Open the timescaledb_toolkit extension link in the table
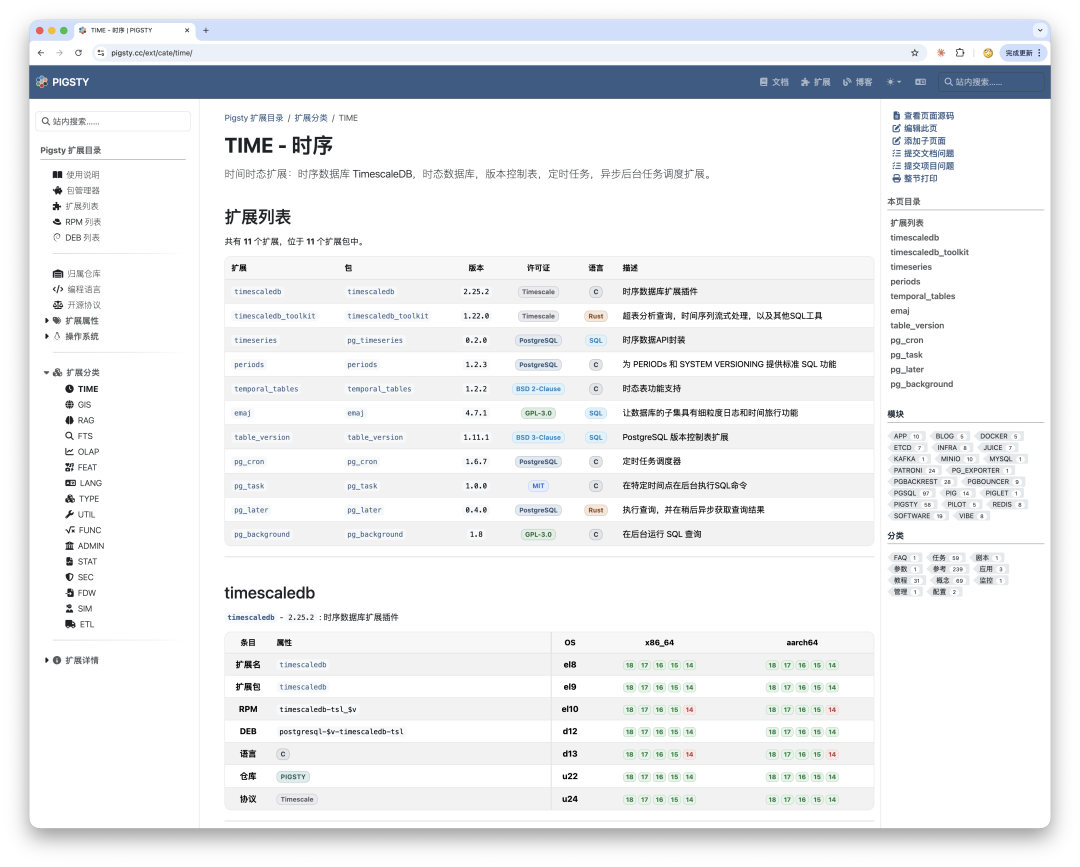 275,316
